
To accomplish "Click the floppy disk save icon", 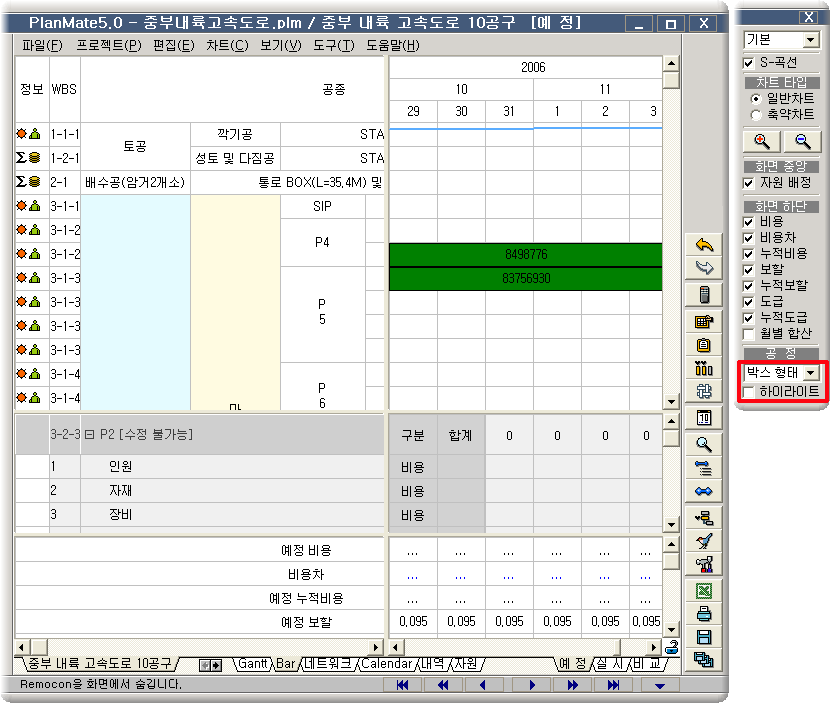I will pos(705,637).
